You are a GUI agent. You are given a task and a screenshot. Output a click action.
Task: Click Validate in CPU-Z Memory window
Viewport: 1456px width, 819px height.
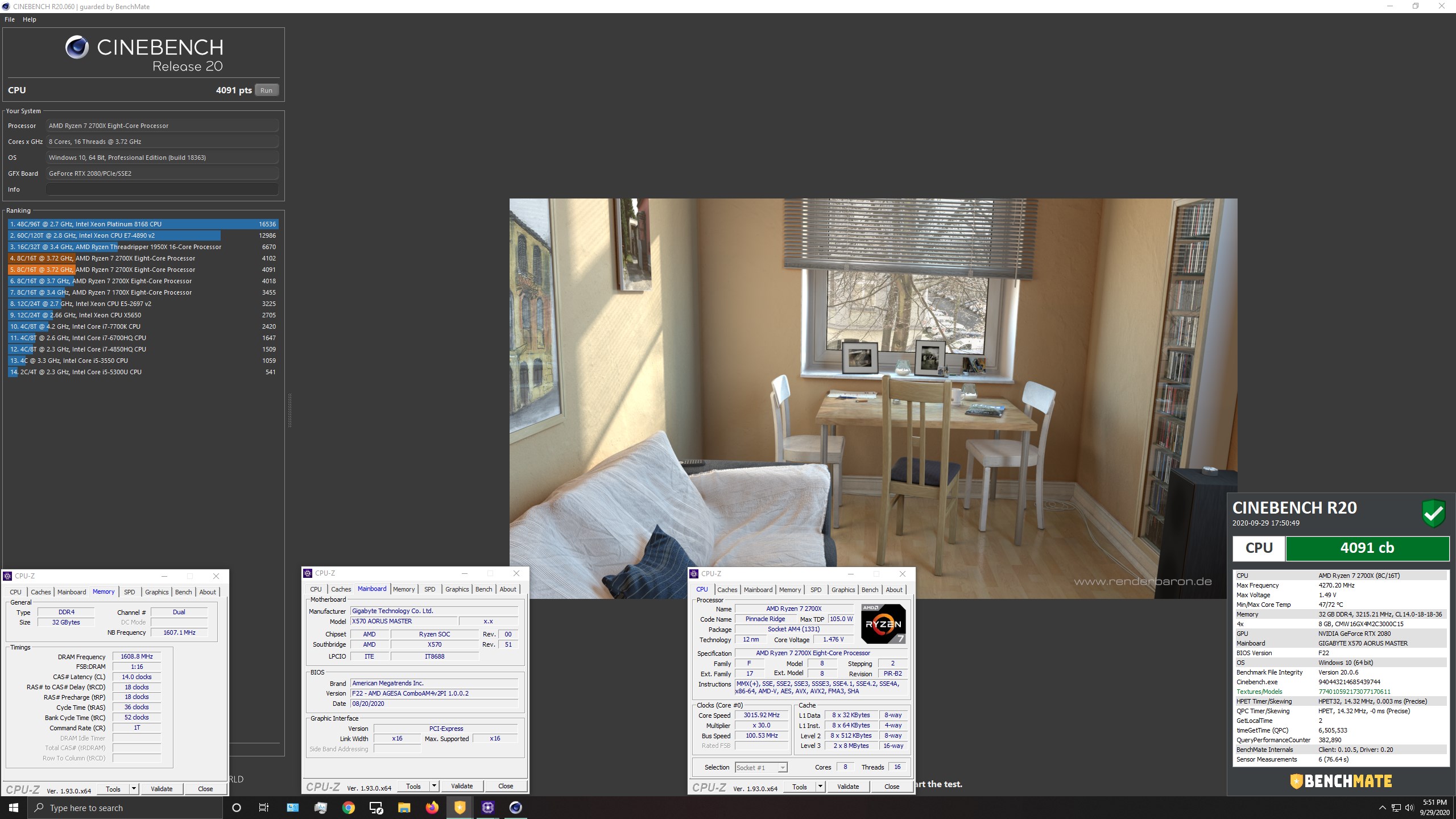162,789
